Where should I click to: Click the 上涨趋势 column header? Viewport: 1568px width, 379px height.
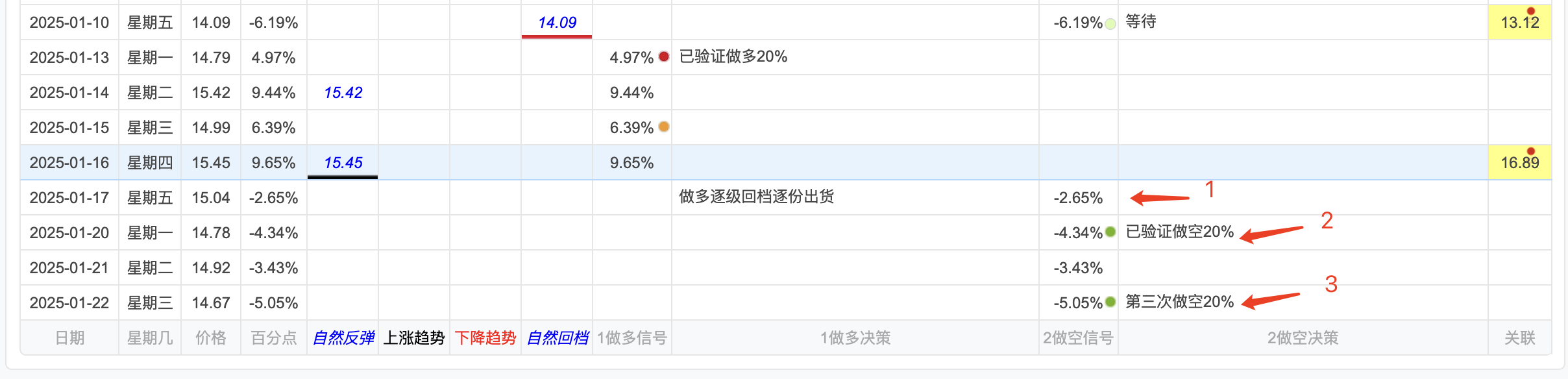(x=414, y=337)
